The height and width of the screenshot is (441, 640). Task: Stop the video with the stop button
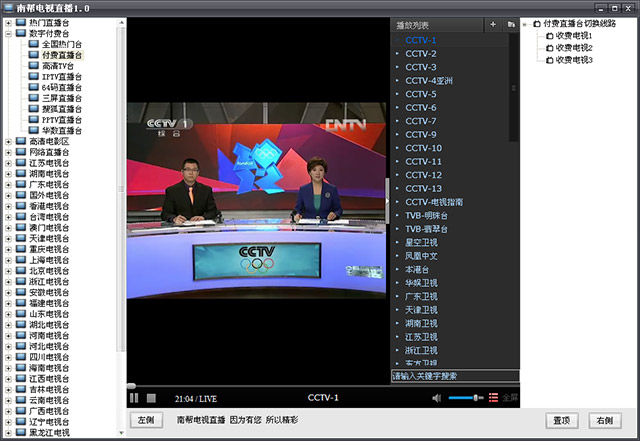click(x=151, y=398)
